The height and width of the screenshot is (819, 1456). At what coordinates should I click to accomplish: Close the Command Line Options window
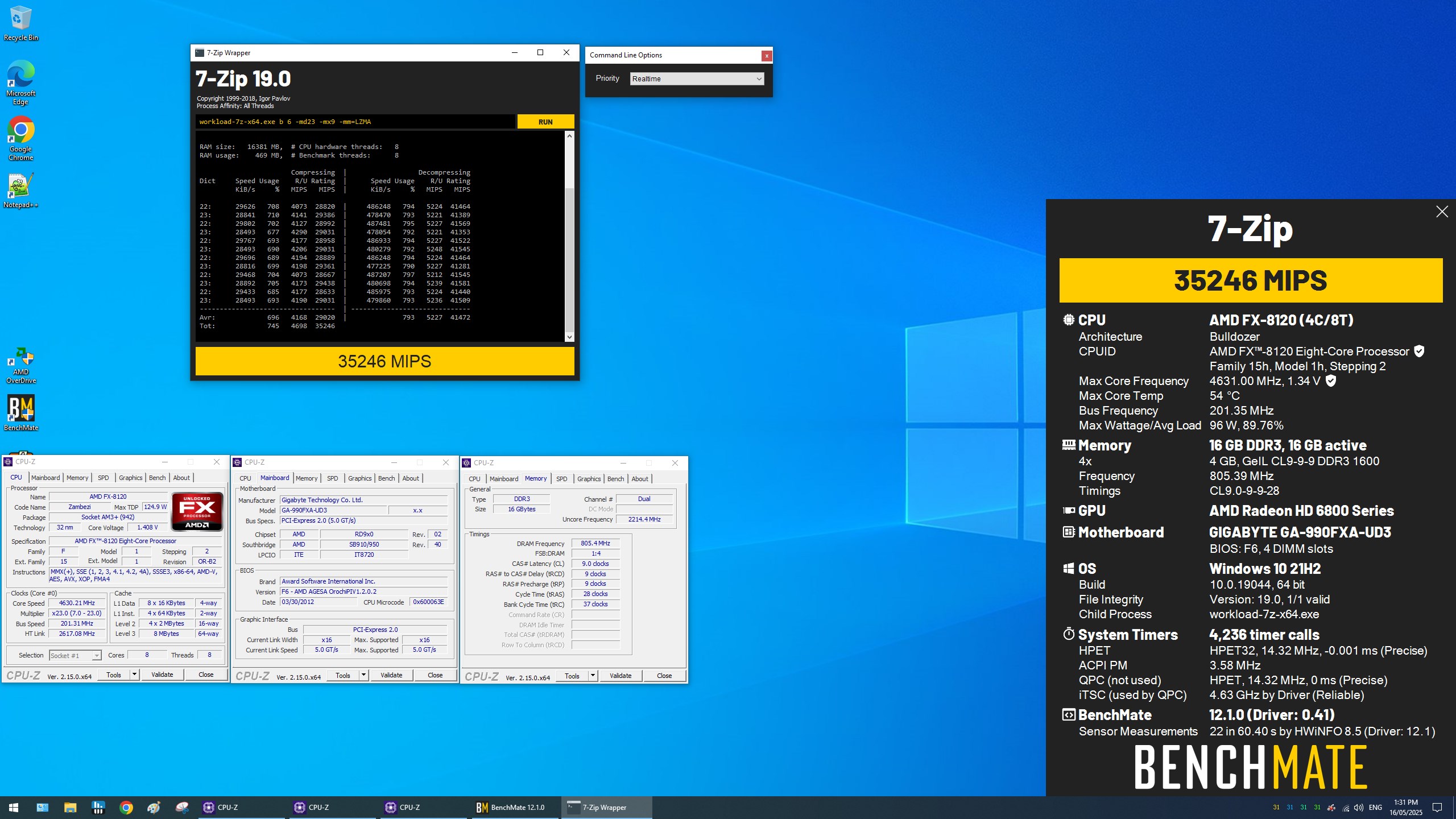pyautogui.click(x=767, y=56)
